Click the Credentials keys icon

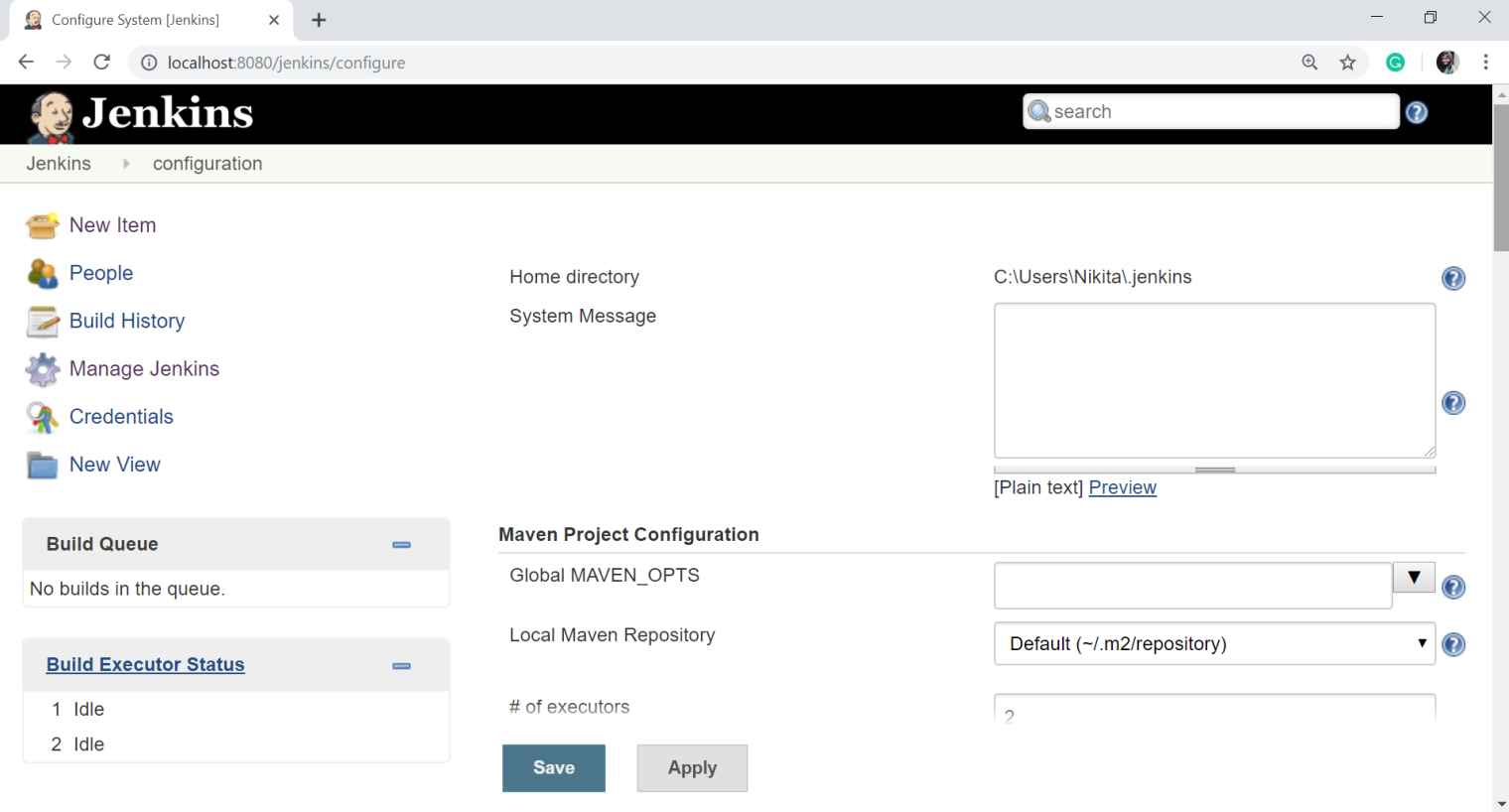pos(42,417)
